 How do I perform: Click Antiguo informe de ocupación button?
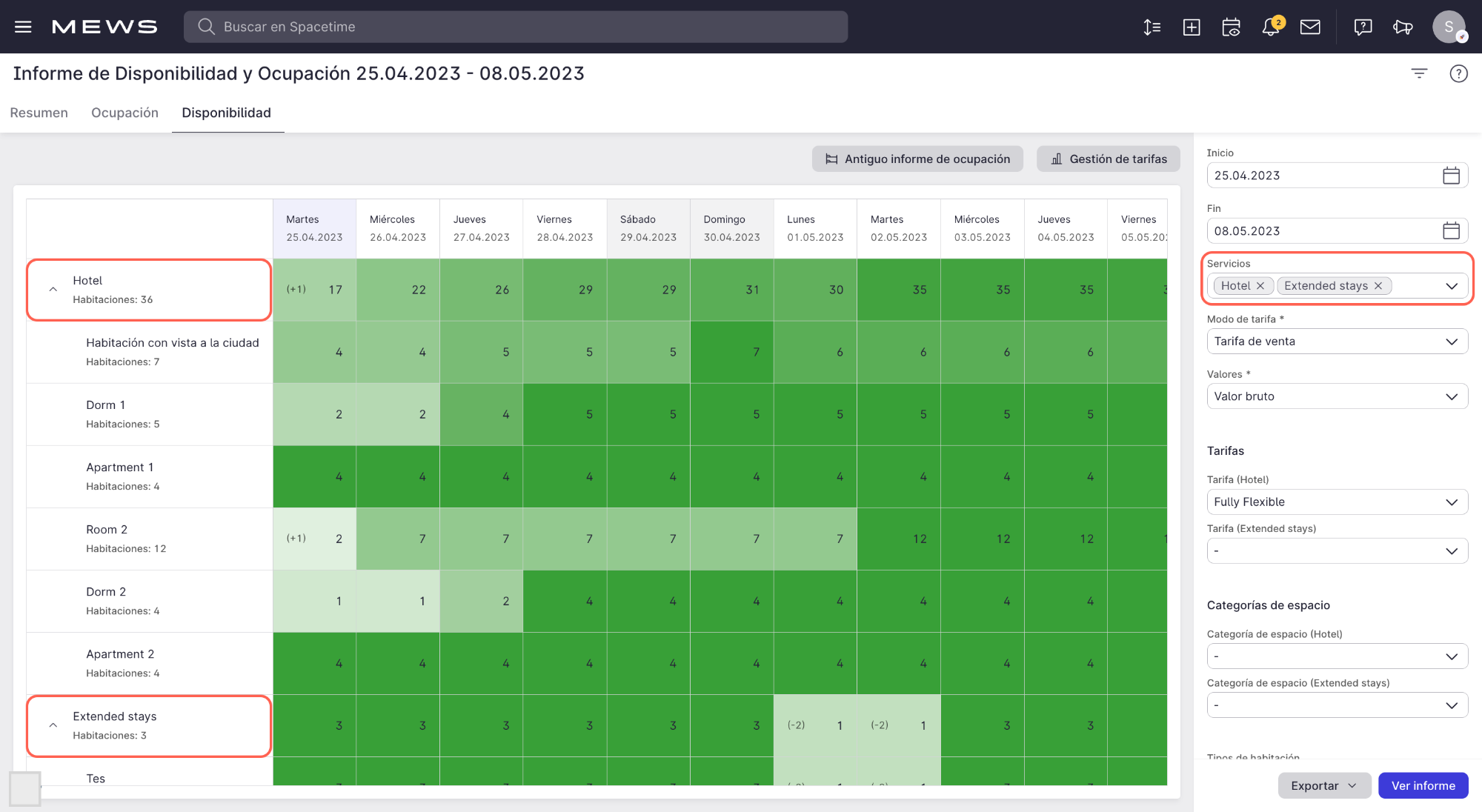(x=917, y=159)
